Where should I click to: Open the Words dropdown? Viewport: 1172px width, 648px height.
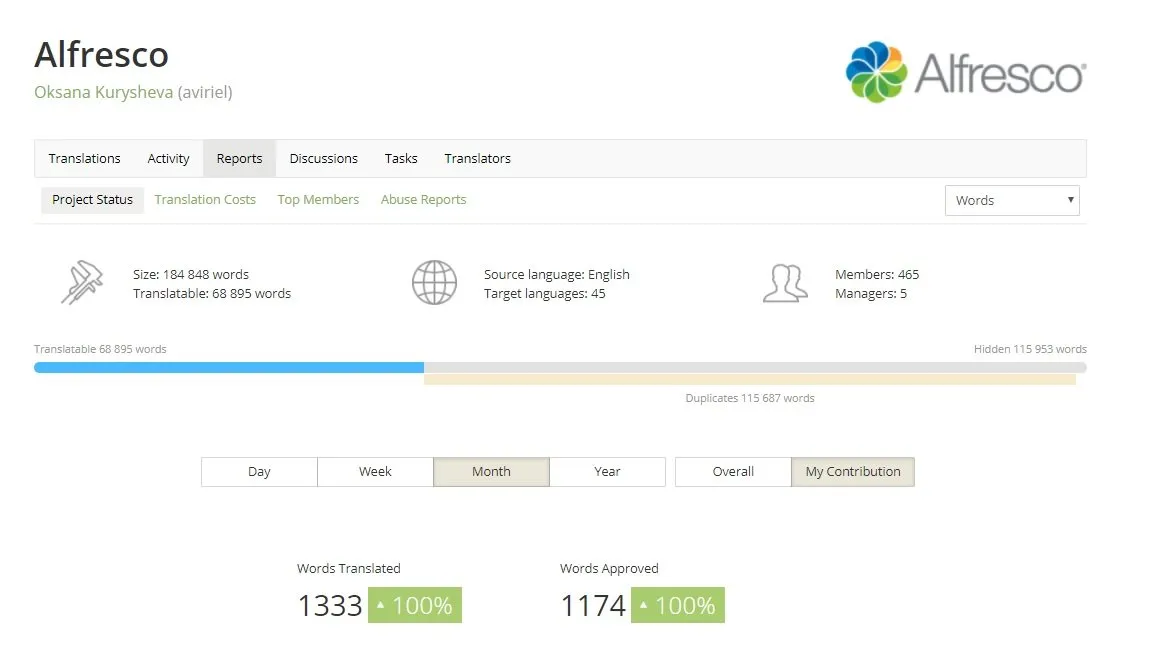click(1012, 200)
